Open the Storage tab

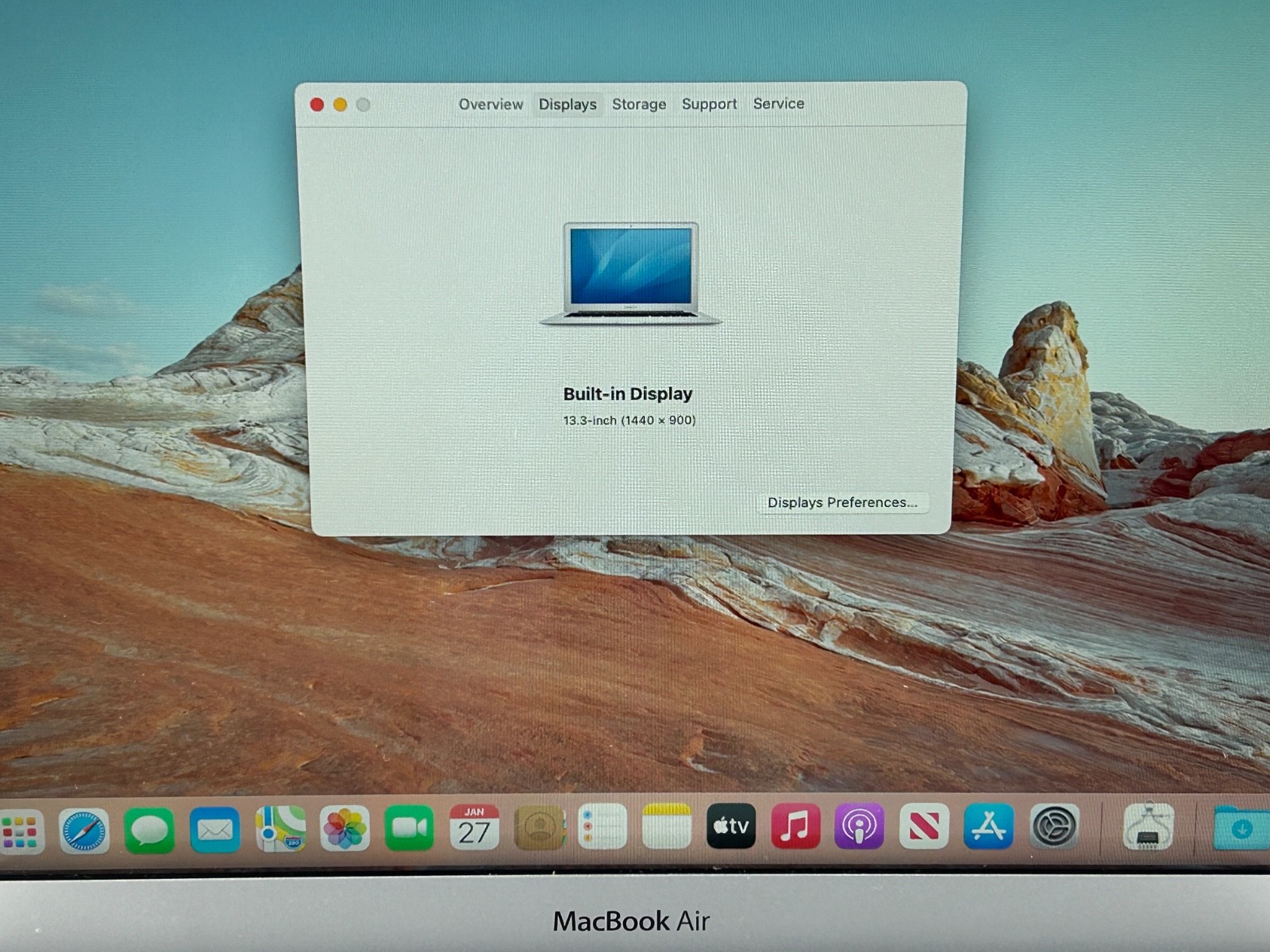(639, 104)
